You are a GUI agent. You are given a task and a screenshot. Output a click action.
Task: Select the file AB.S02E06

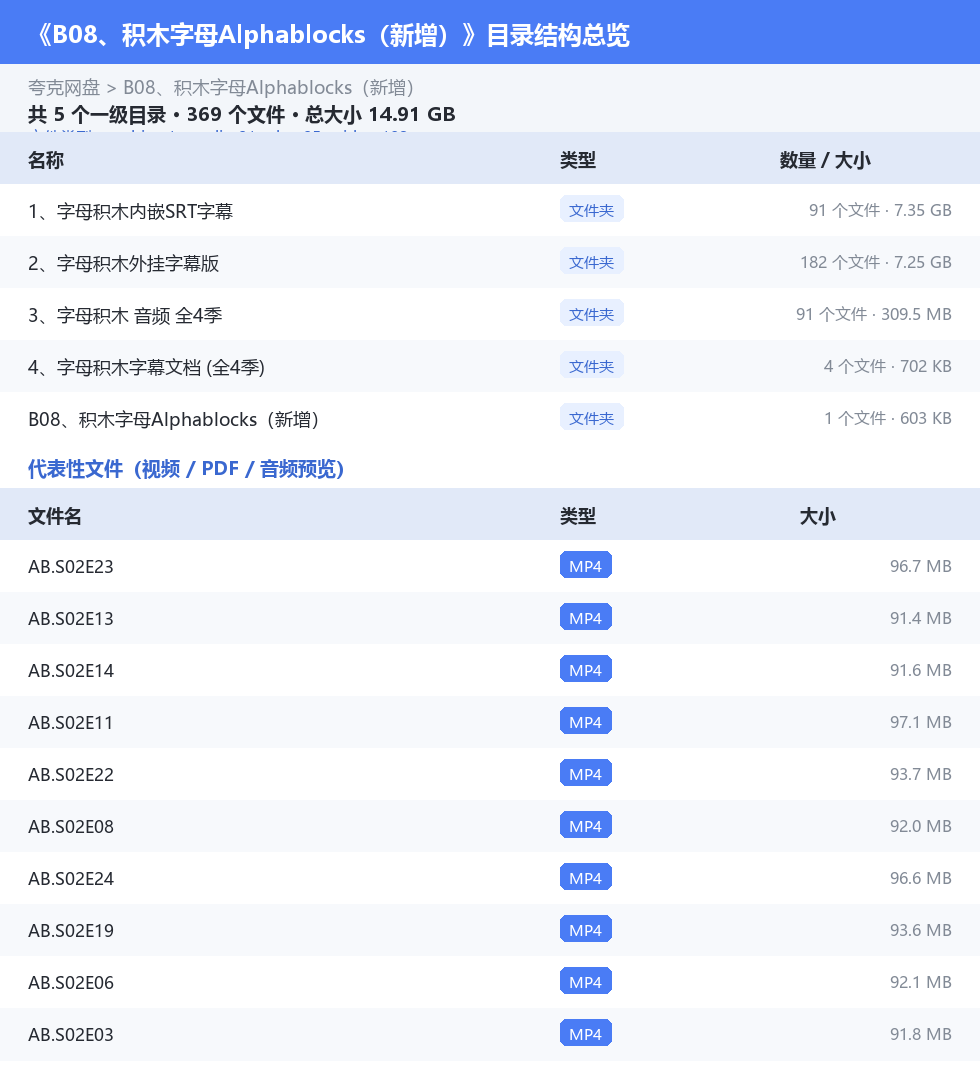coord(71,983)
